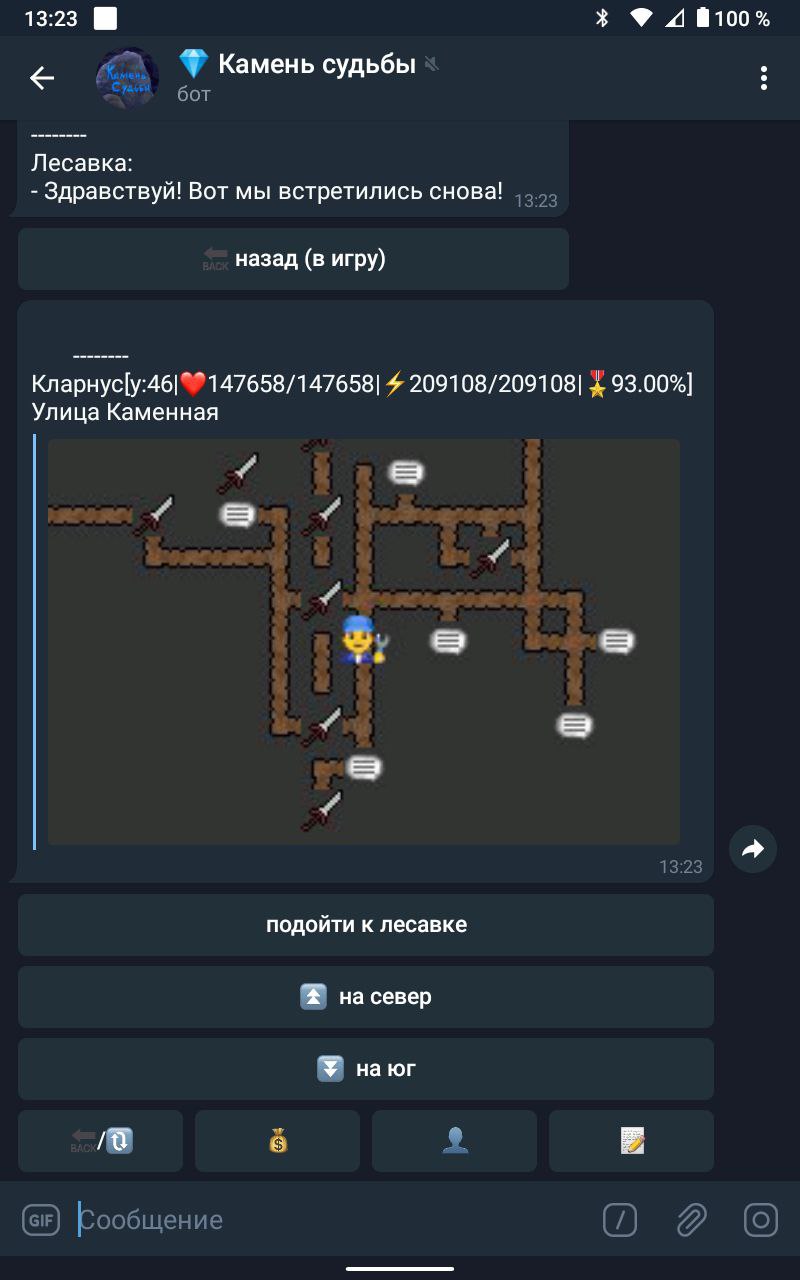The height and width of the screenshot is (1280, 800).
Task: Open the Камень судьбы bot avatar
Action: click(x=127, y=78)
